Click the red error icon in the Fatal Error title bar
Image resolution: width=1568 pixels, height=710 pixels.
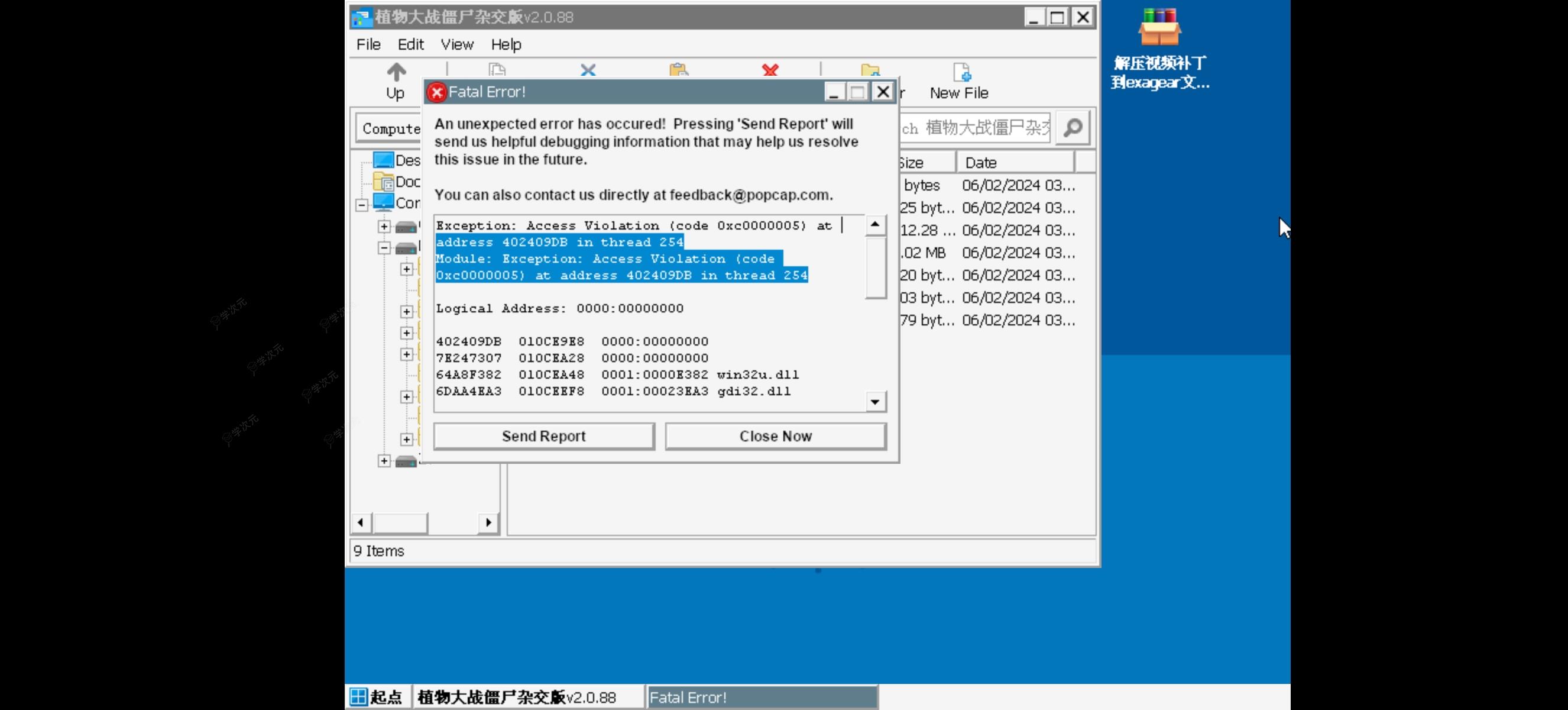coord(436,92)
